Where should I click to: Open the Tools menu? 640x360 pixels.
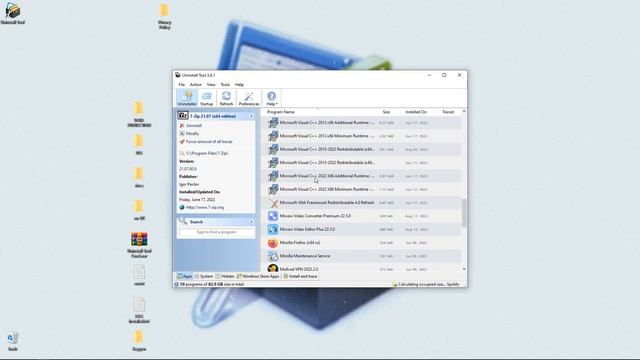click(x=225, y=84)
